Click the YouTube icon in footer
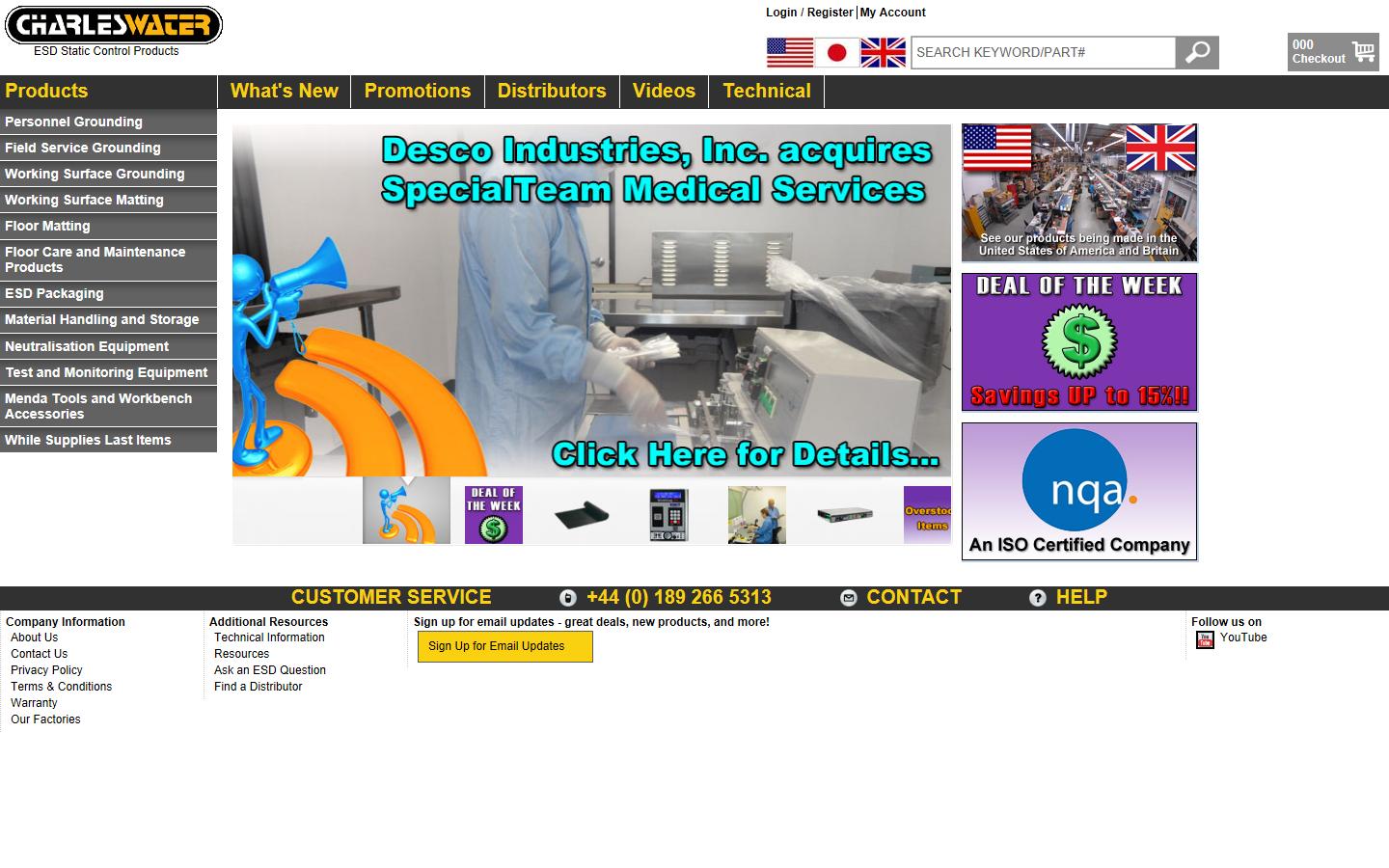 1205,639
